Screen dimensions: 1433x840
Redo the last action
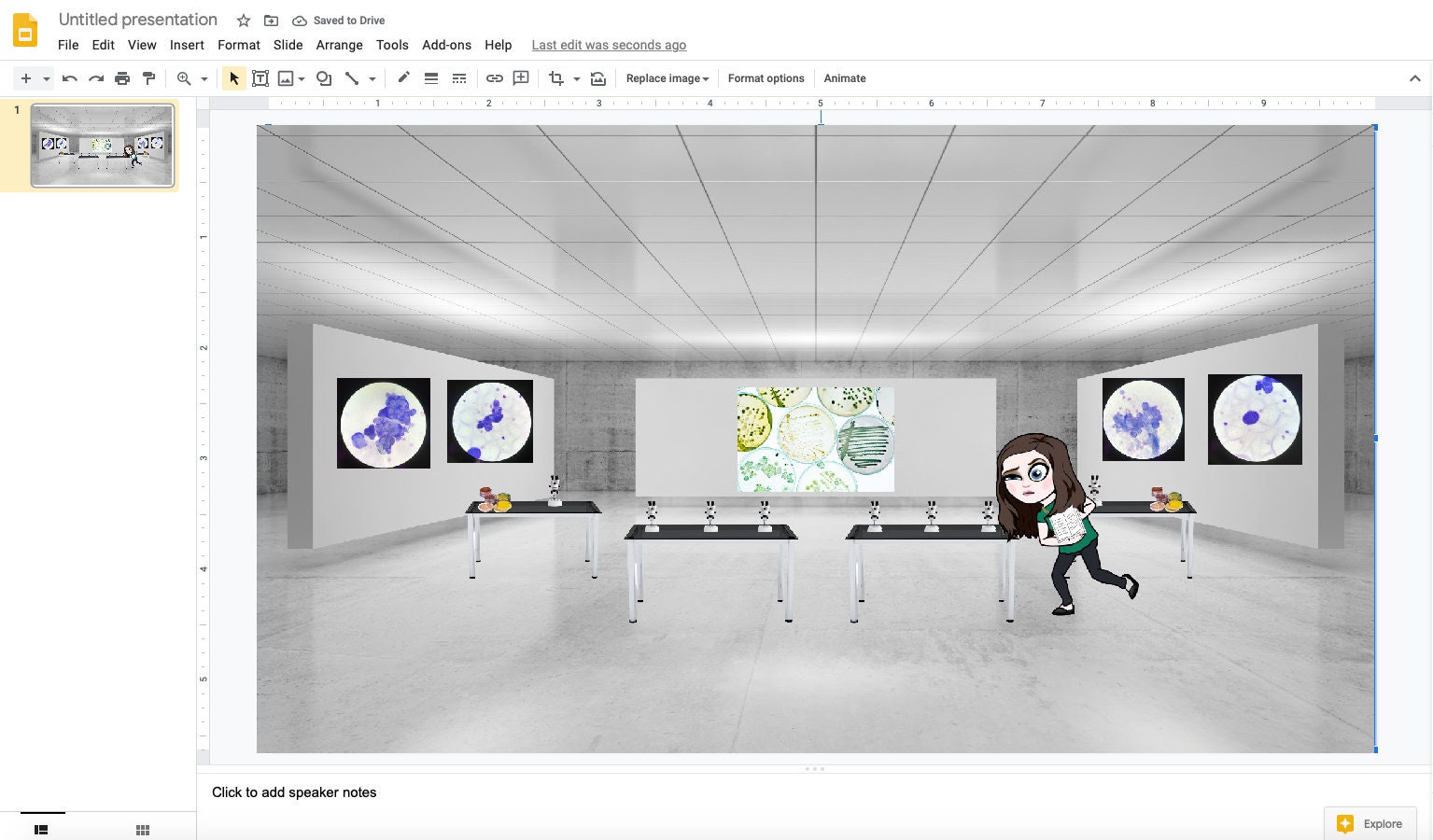coord(96,78)
